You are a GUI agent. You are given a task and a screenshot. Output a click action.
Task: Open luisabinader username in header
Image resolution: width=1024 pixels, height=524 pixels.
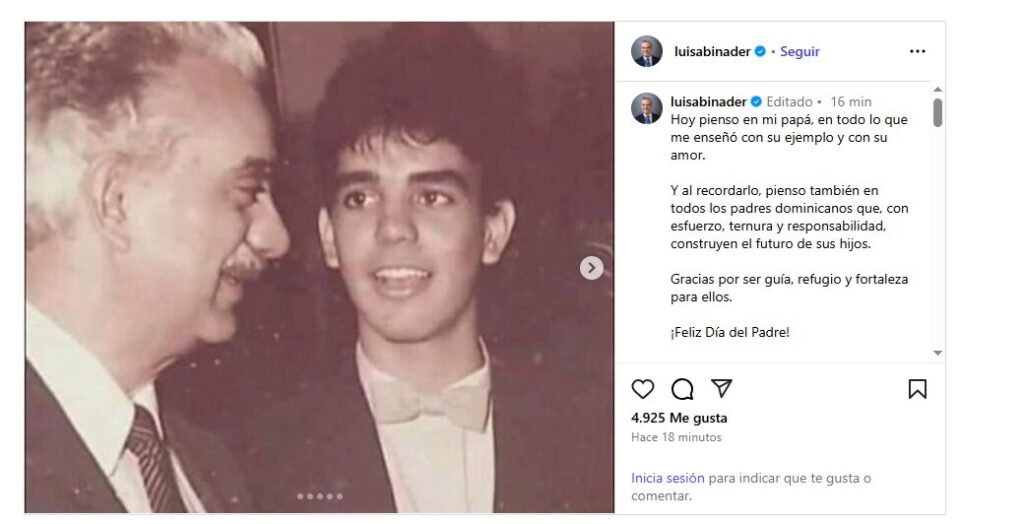tap(712, 52)
